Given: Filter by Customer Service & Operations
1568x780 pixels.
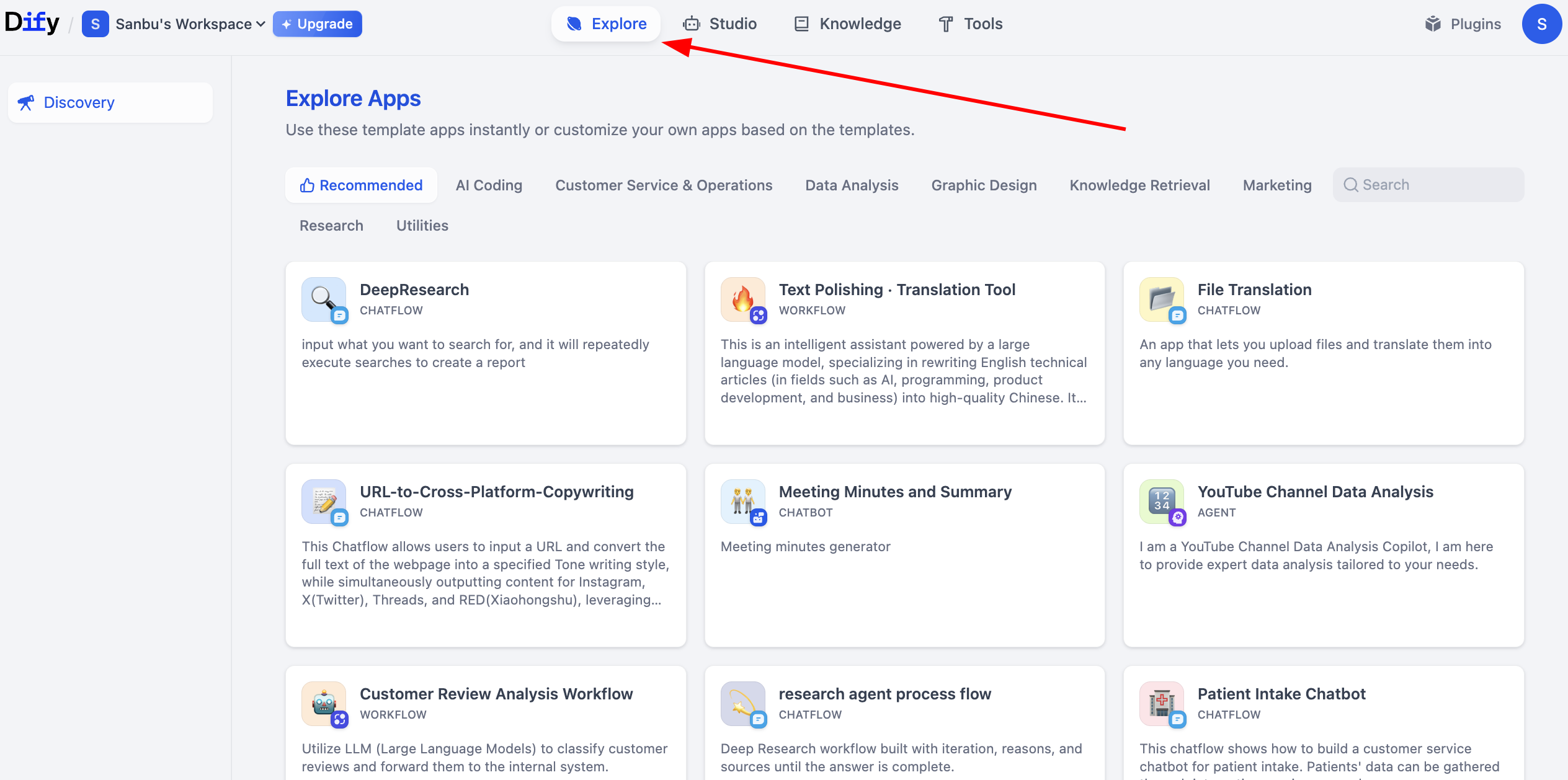Looking at the screenshot, I should [664, 185].
